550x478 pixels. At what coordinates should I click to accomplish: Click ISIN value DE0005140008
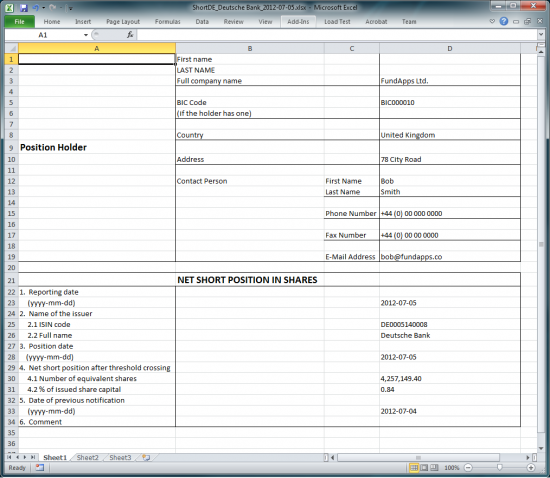tap(450, 324)
